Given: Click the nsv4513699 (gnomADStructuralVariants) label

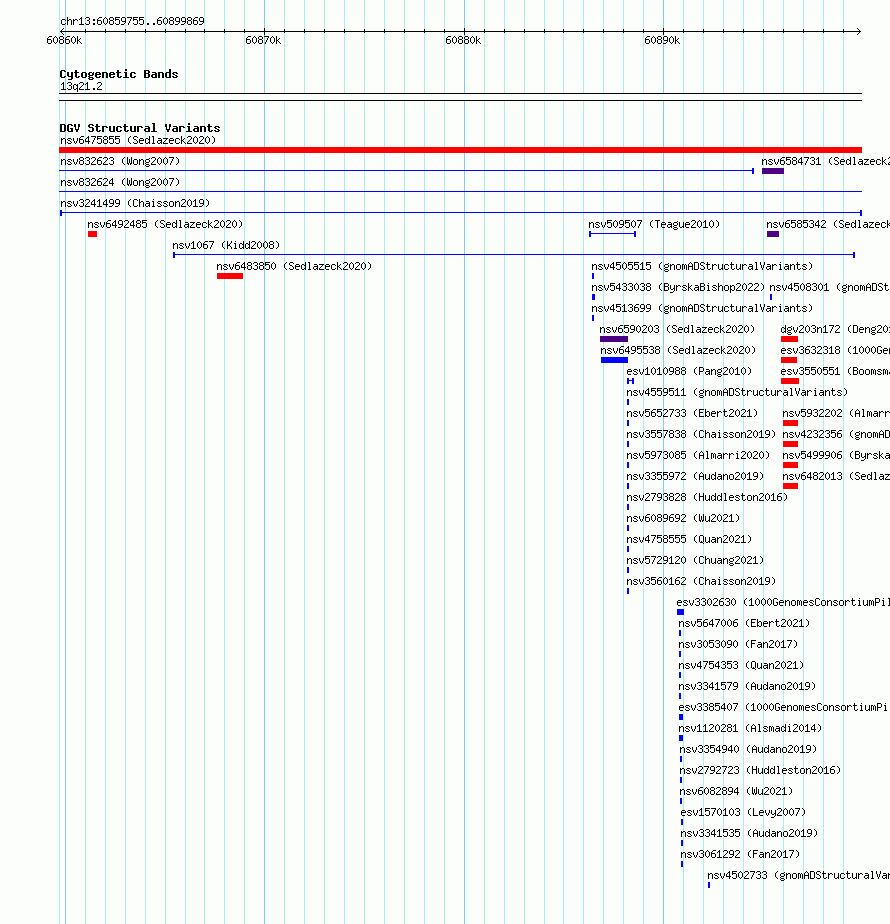Looking at the screenshot, I should click(702, 308).
